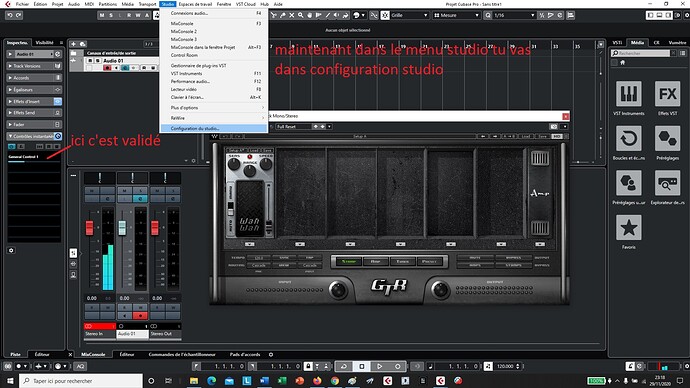Open the Transport menu in menu bar
The image size is (690, 388).
point(147,4)
